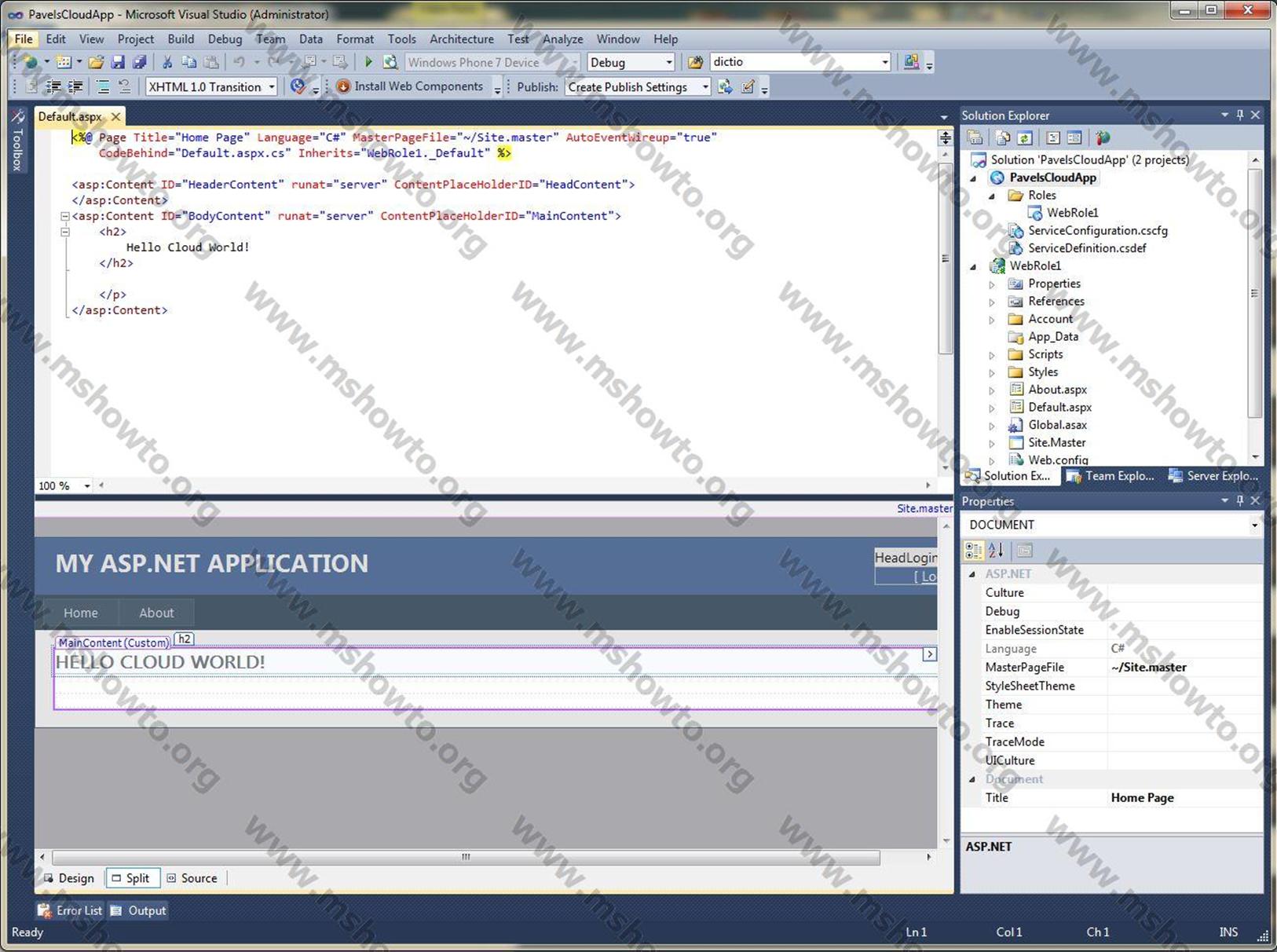Open Solution Explorer window options arrow
Viewport: 1277px width, 952px height.
[1224, 115]
